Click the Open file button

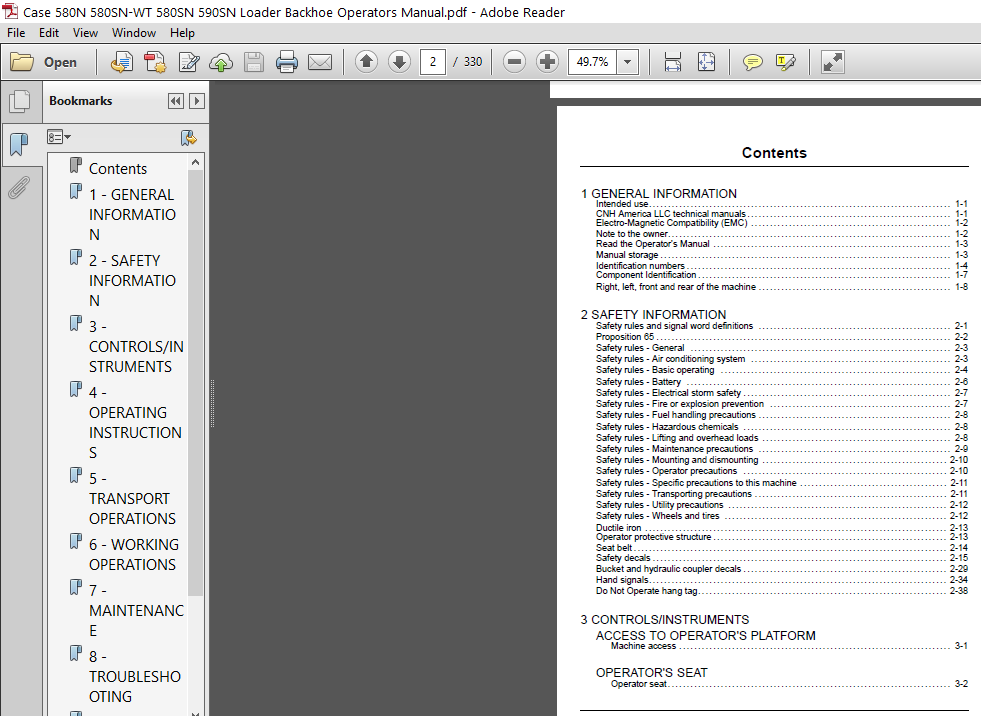point(44,62)
